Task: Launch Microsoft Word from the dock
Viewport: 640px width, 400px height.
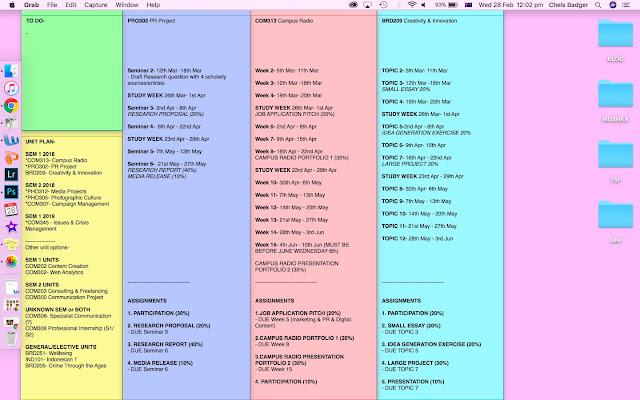Action: point(11,140)
